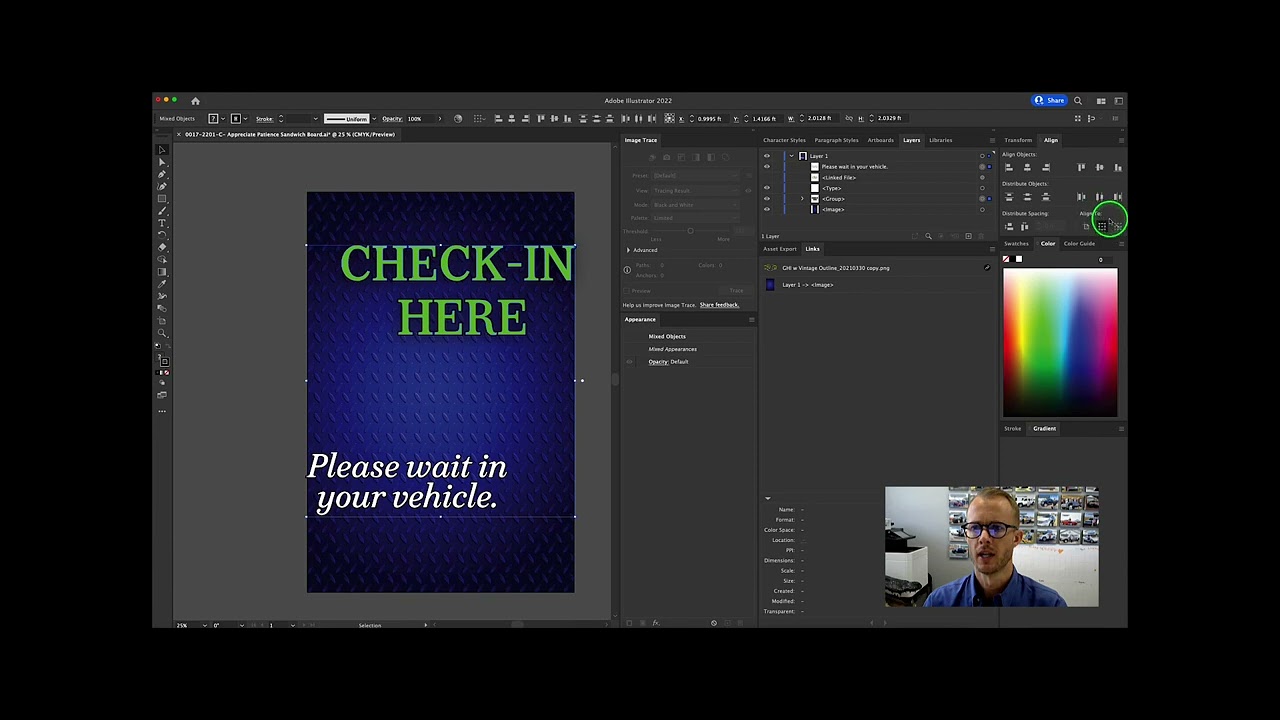Click the Search magnifier in title bar
Image resolution: width=1280 pixels, height=720 pixels.
(x=1078, y=101)
